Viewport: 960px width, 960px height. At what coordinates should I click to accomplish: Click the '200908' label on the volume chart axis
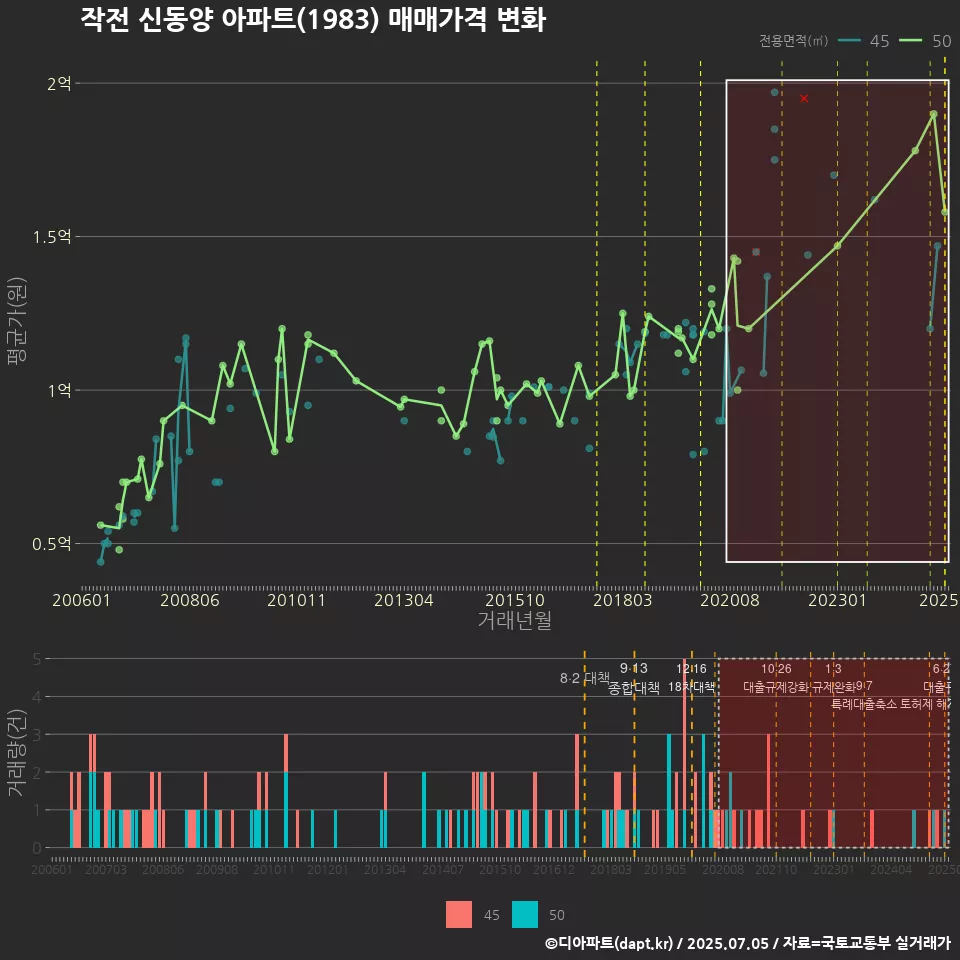click(x=217, y=869)
